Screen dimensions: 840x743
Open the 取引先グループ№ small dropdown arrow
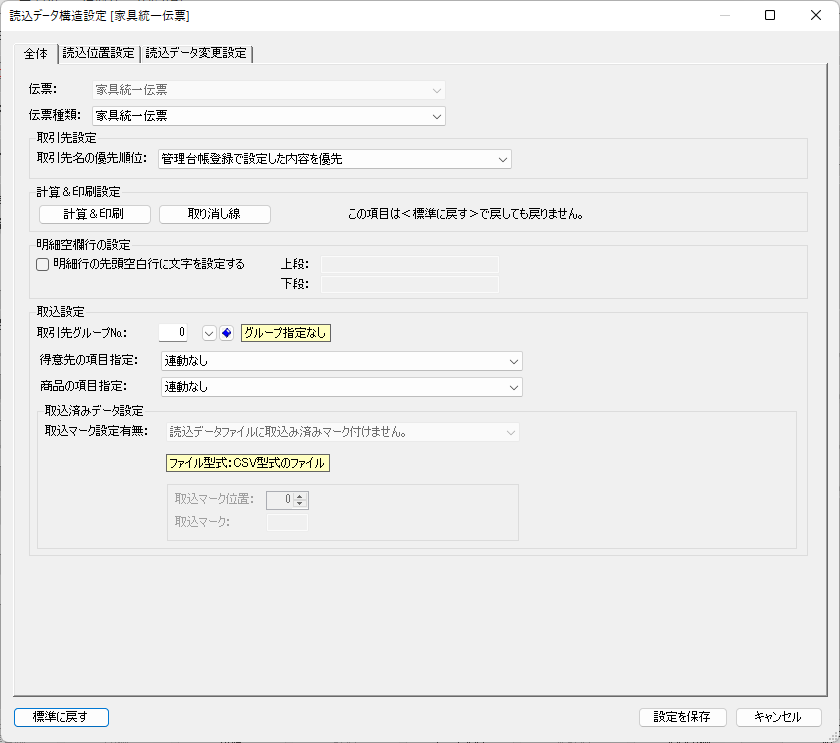click(x=209, y=333)
